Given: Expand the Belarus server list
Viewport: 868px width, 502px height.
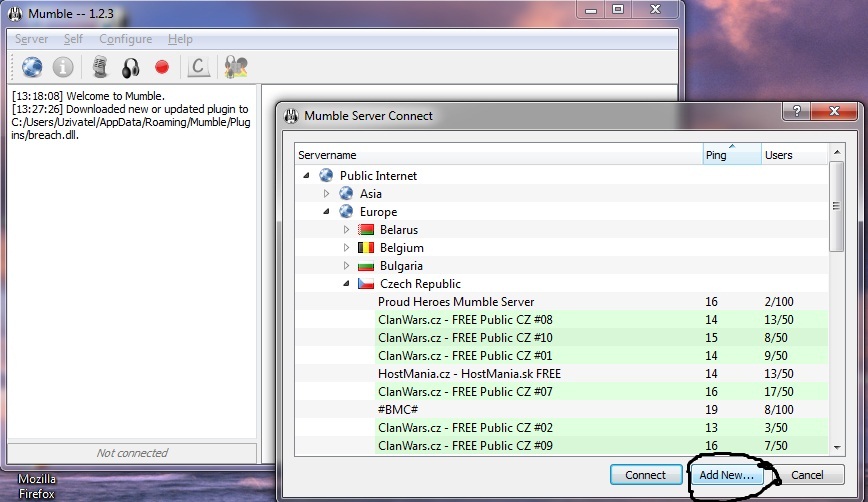Looking at the screenshot, I should tap(346, 229).
